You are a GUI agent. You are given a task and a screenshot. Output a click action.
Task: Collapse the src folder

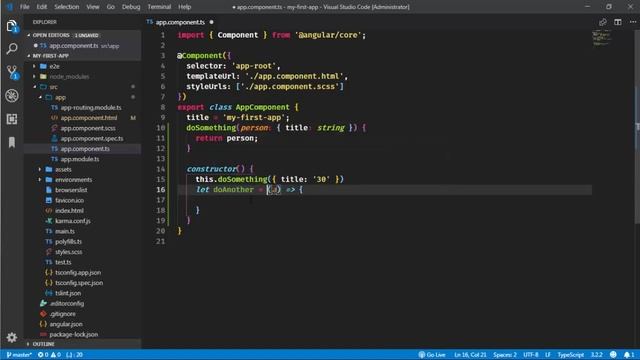[x=53, y=87]
